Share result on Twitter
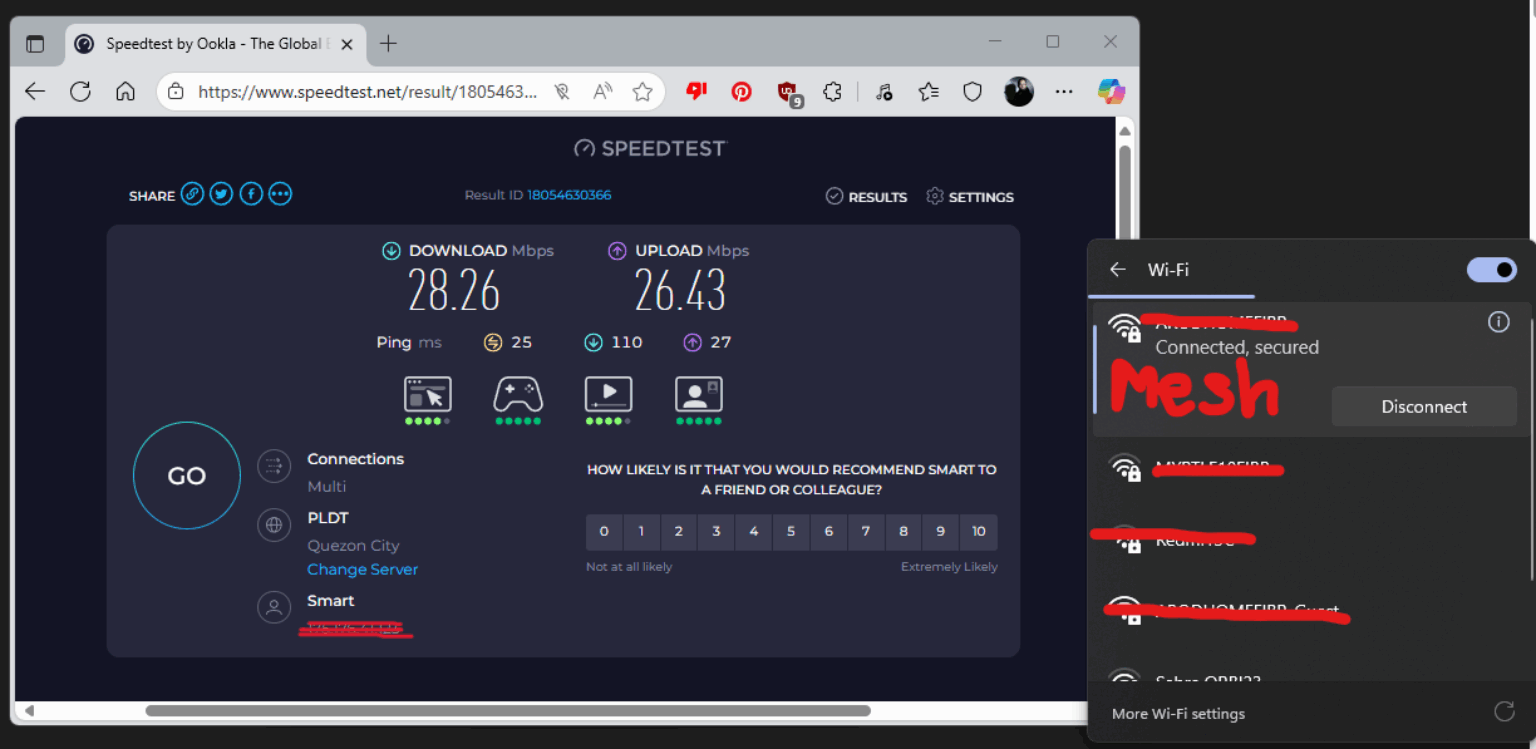The height and width of the screenshot is (749, 1536). (221, 194)
